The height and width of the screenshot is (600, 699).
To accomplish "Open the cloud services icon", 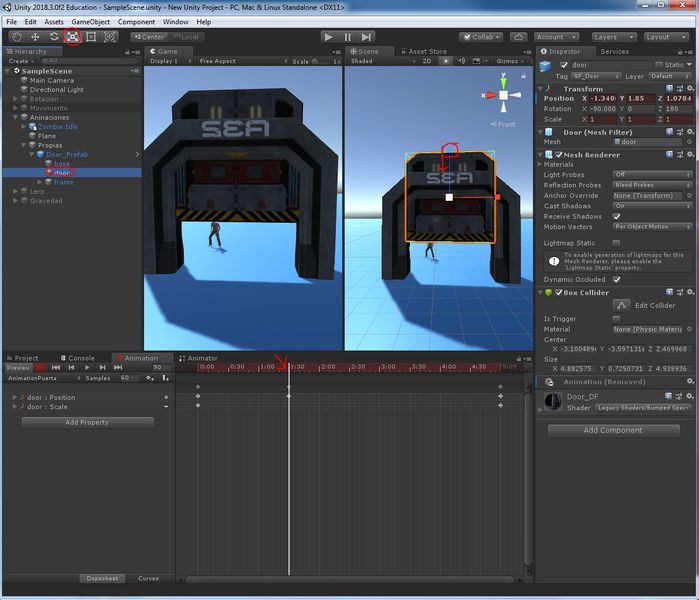I will coord(518,37).
